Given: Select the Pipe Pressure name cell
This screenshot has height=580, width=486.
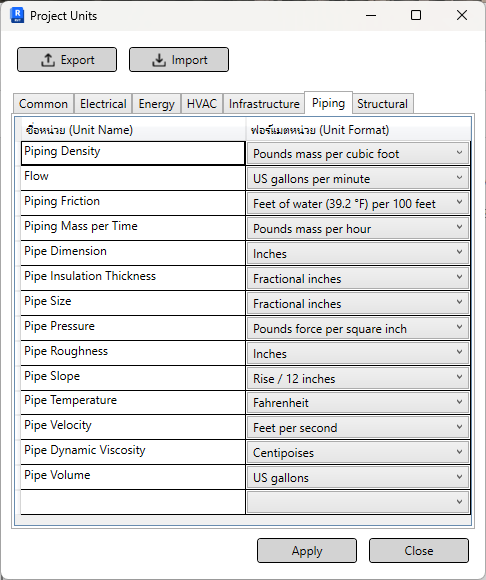Looking at the screenshot, I should pyautogui.click(x=133, y=328).
